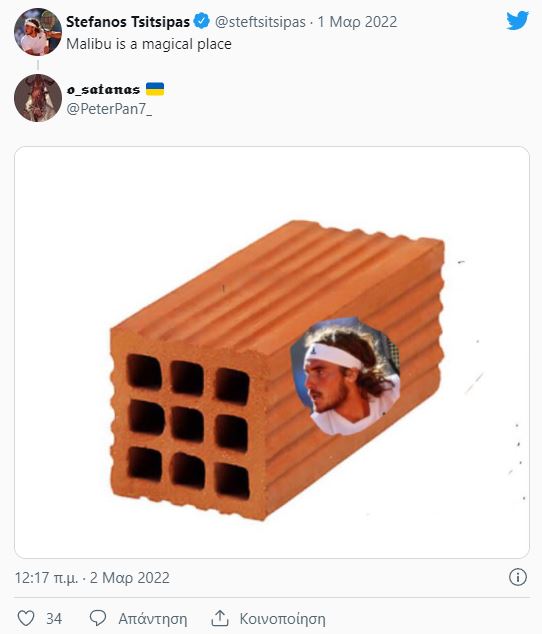
Task: Click the reply speech bubble icon
Action: (97, 618)
